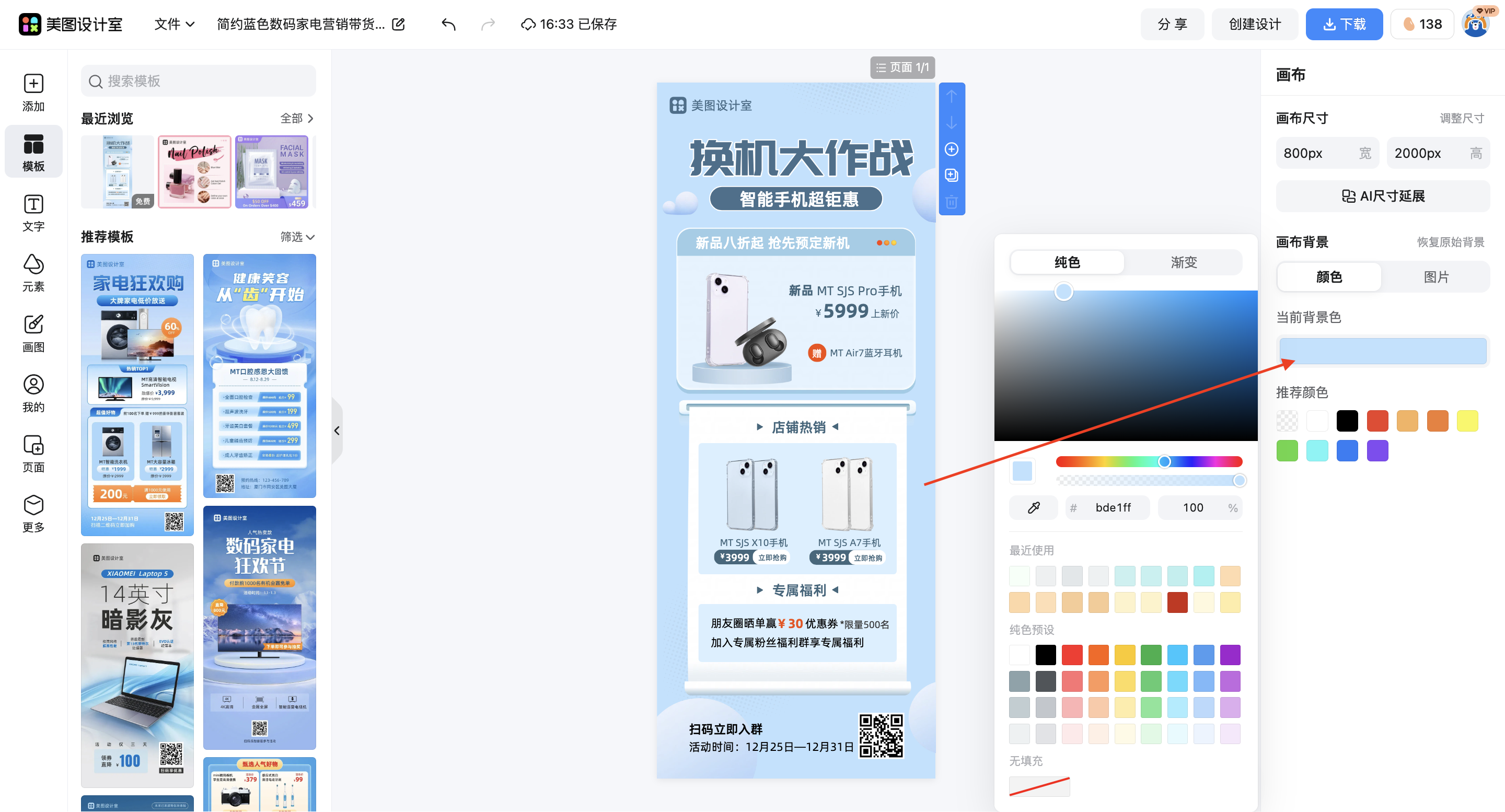Expand the 筛选 filter dropdown
The image size is (1505, 812).
297,237
